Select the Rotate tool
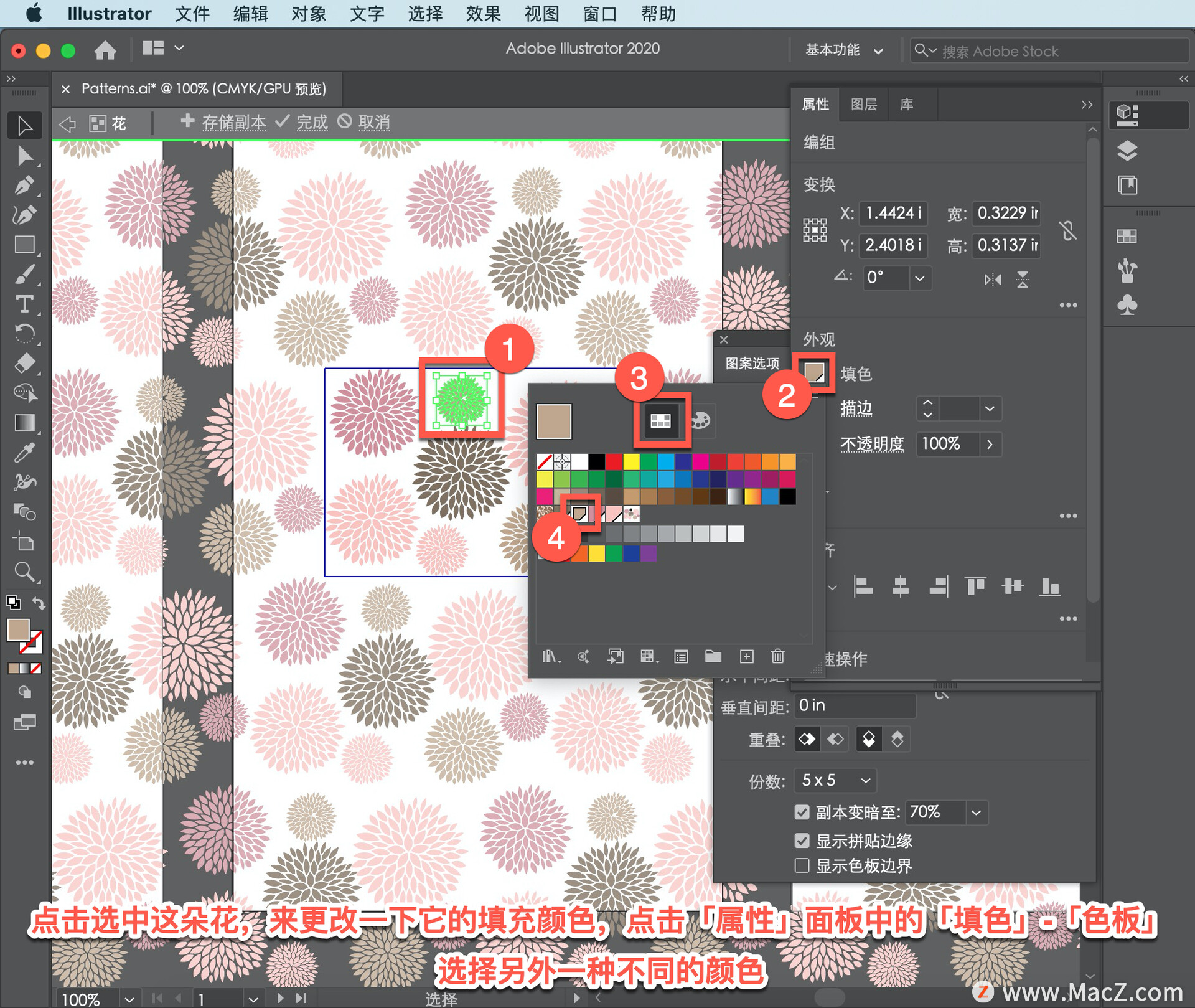 [25, 334]
